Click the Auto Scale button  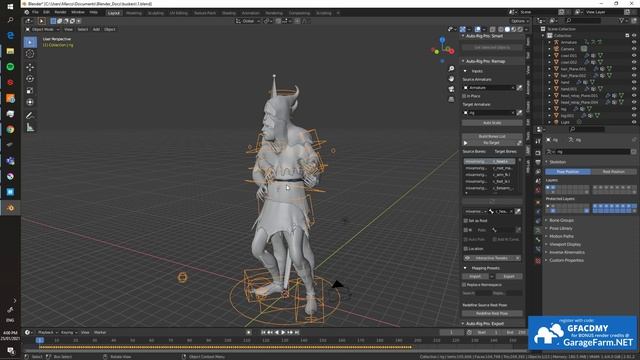(492, 123)
